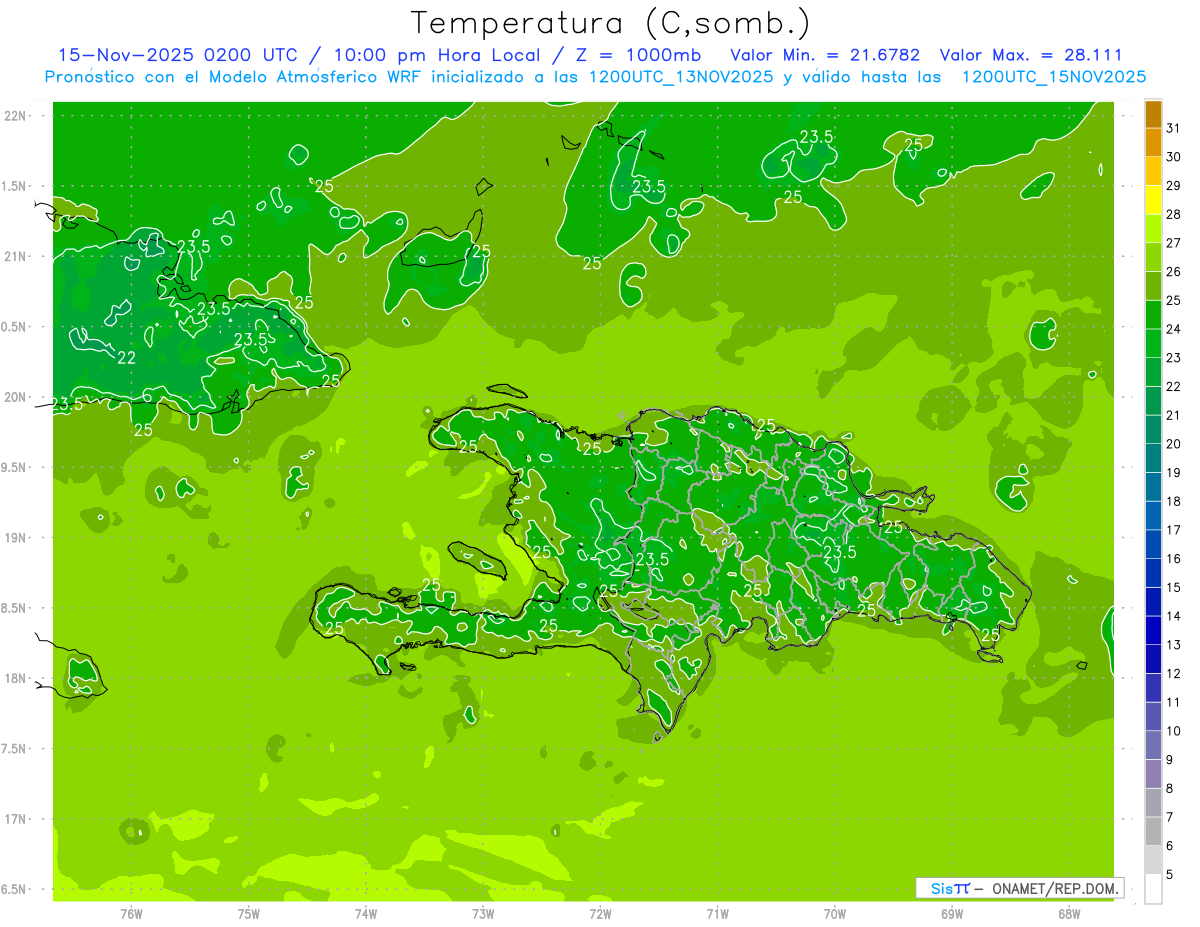Select the 74W longitude label
This screenshot has width=1200, height=927.
(x=365, y=913)
